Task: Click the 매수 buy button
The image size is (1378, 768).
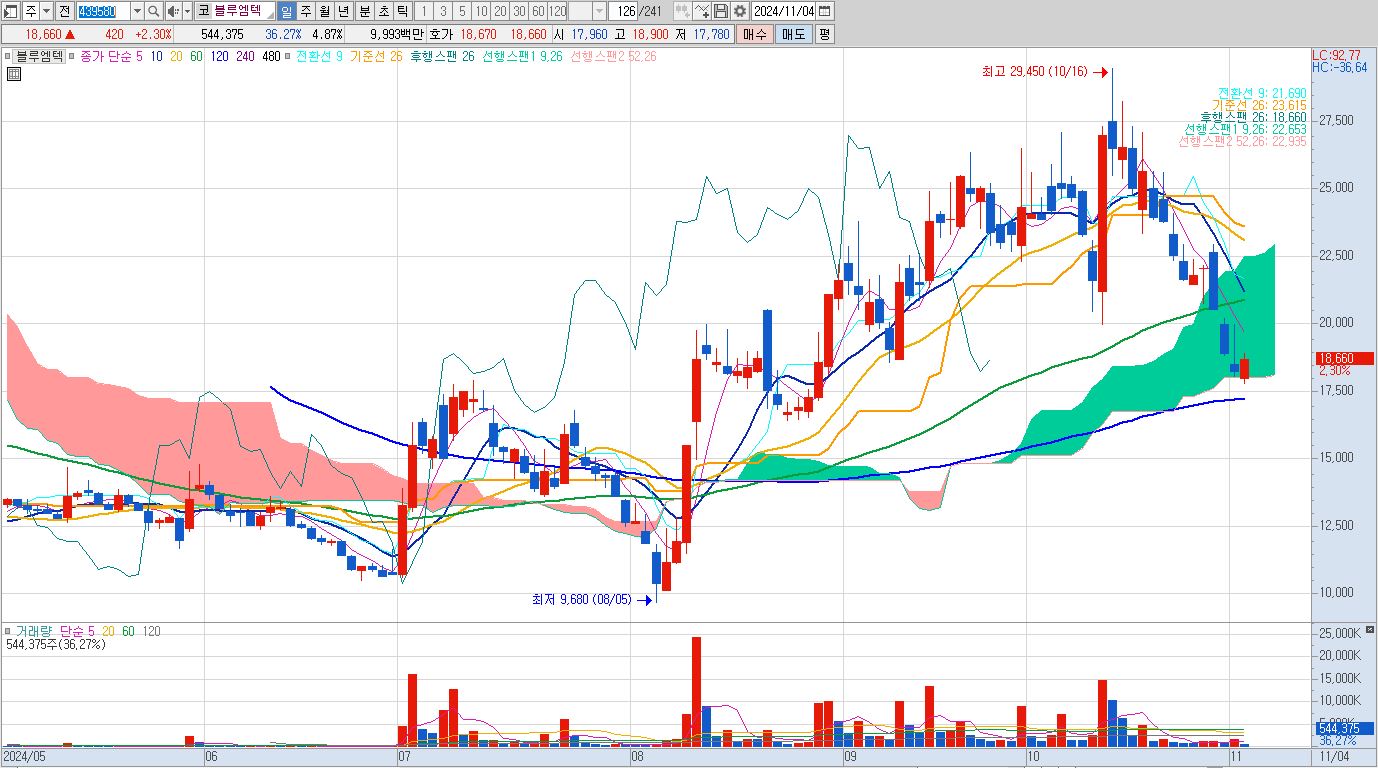Action: click(x=754, y=33)
